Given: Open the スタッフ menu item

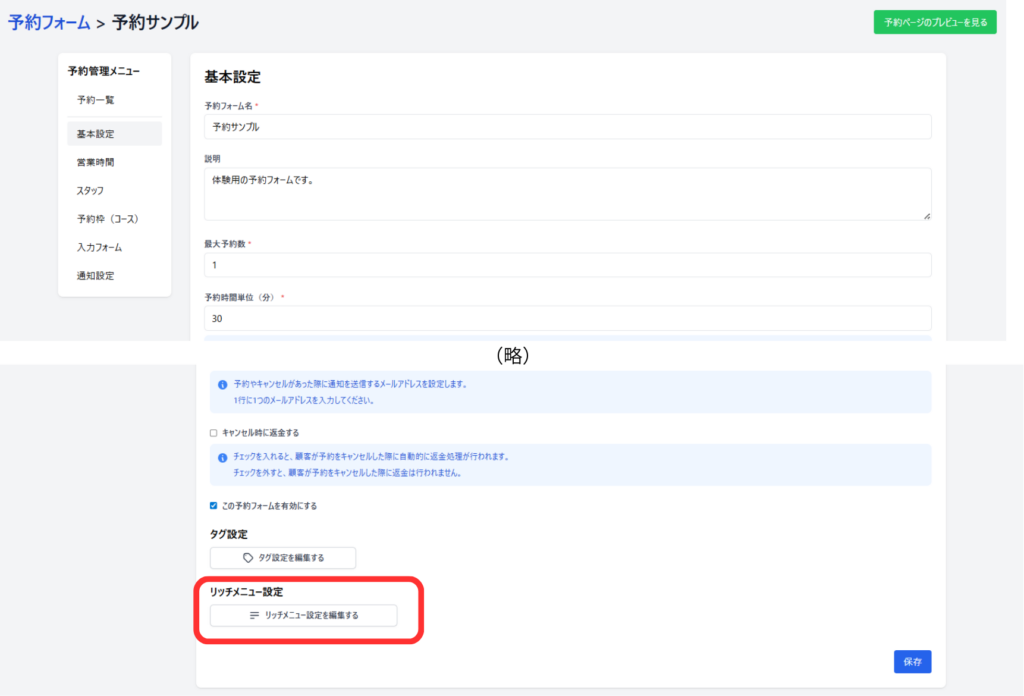Looking at the screenshot, I should coord(91,190).
